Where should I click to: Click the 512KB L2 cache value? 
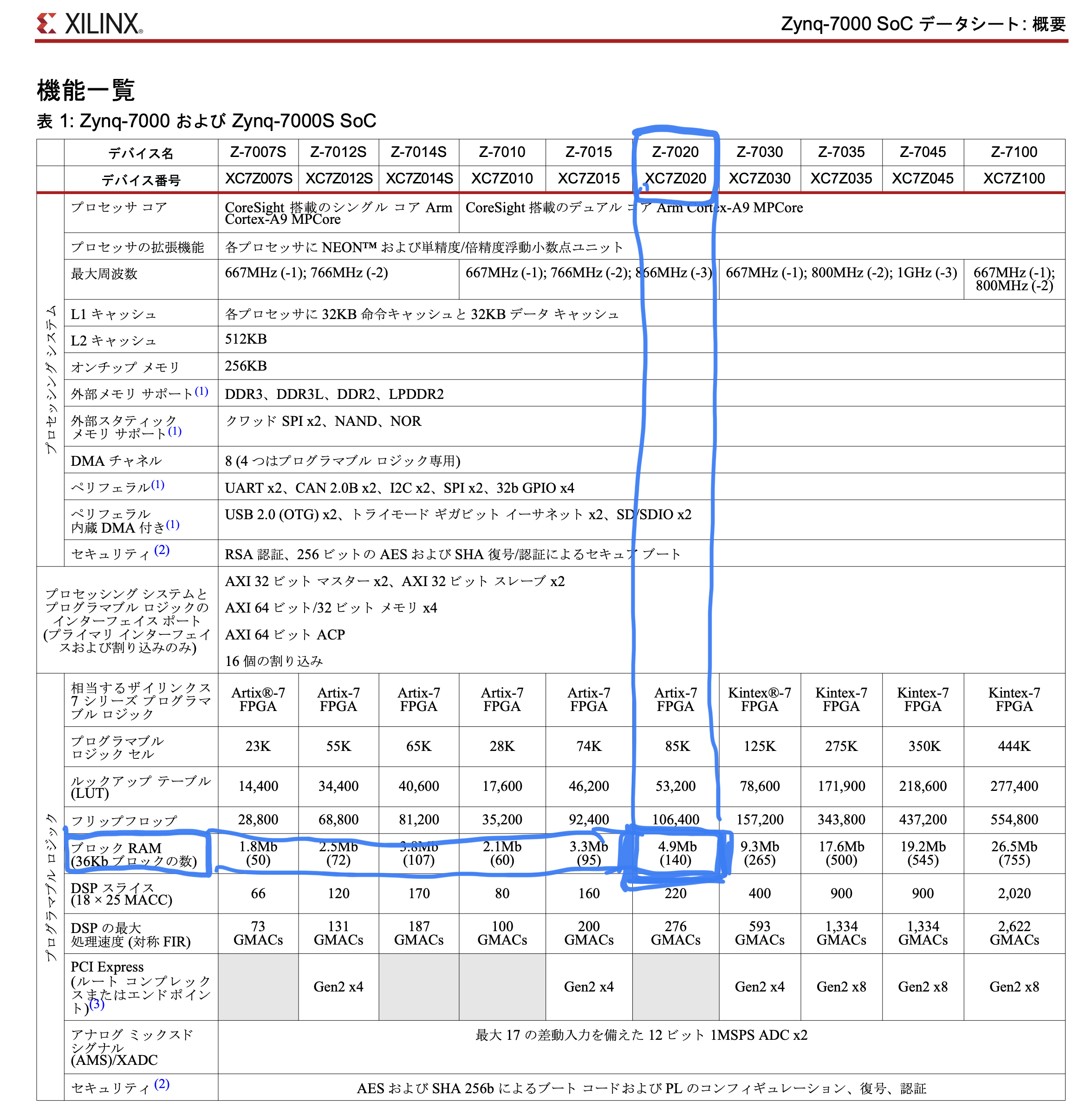pyautogui.click(x=246, y=339)
